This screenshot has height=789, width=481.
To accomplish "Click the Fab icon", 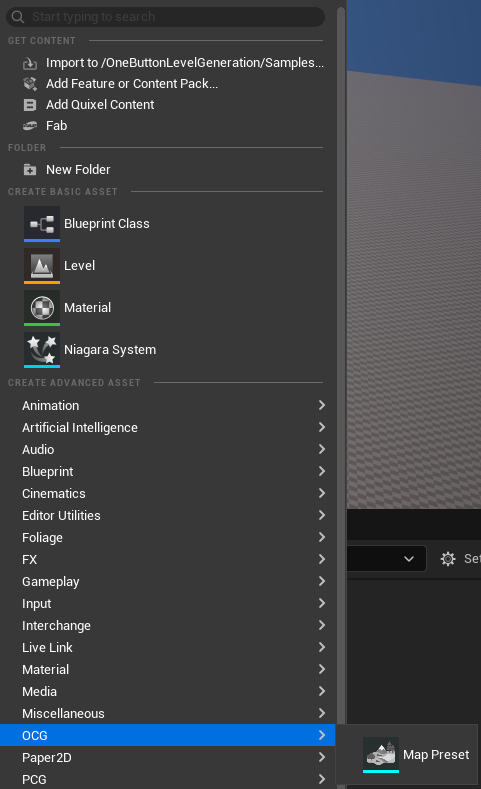I will pyautogui.click(x=30, y=126).
